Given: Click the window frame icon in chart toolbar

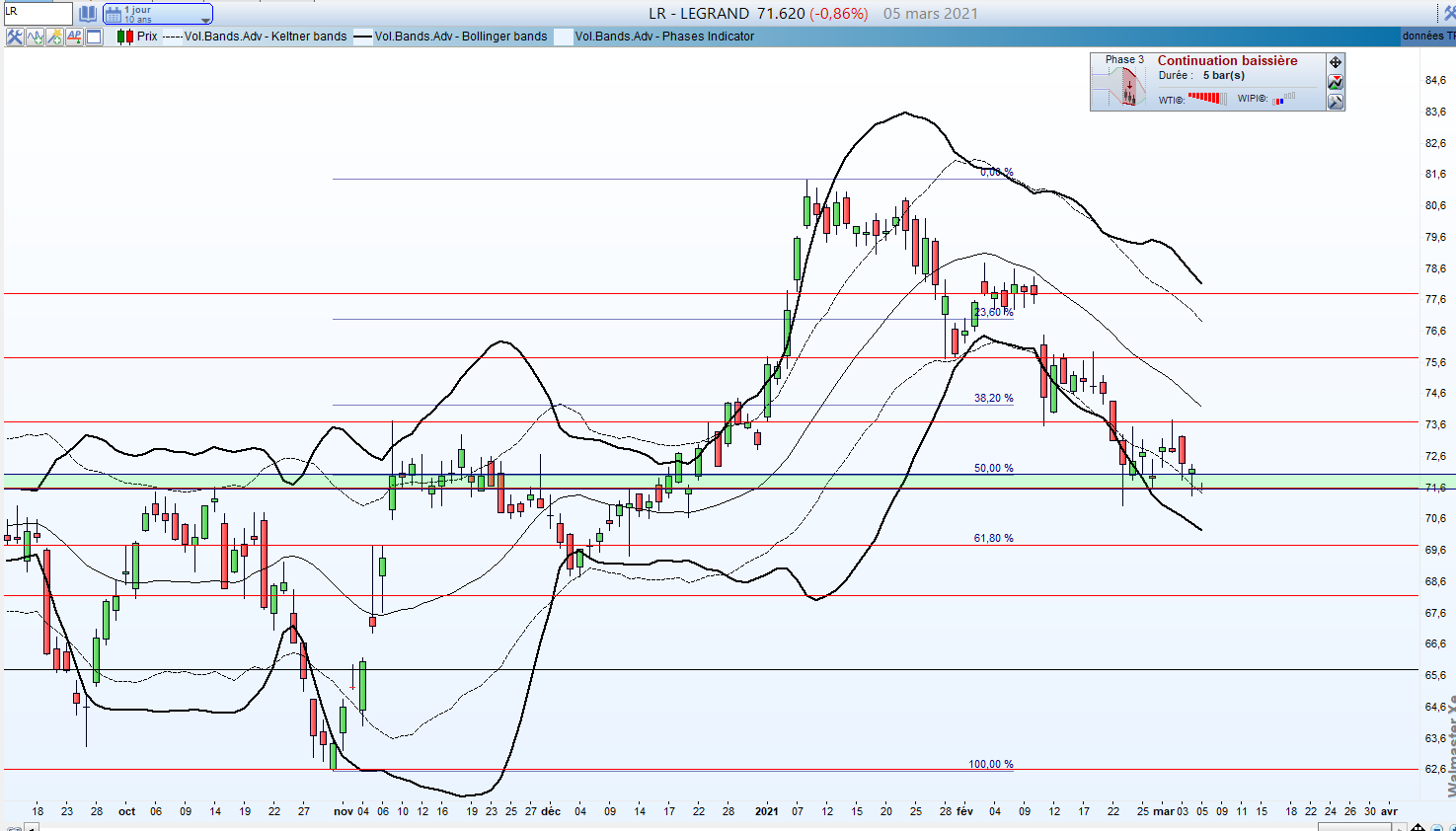Looking at the screenshot, I should point(94,37).
